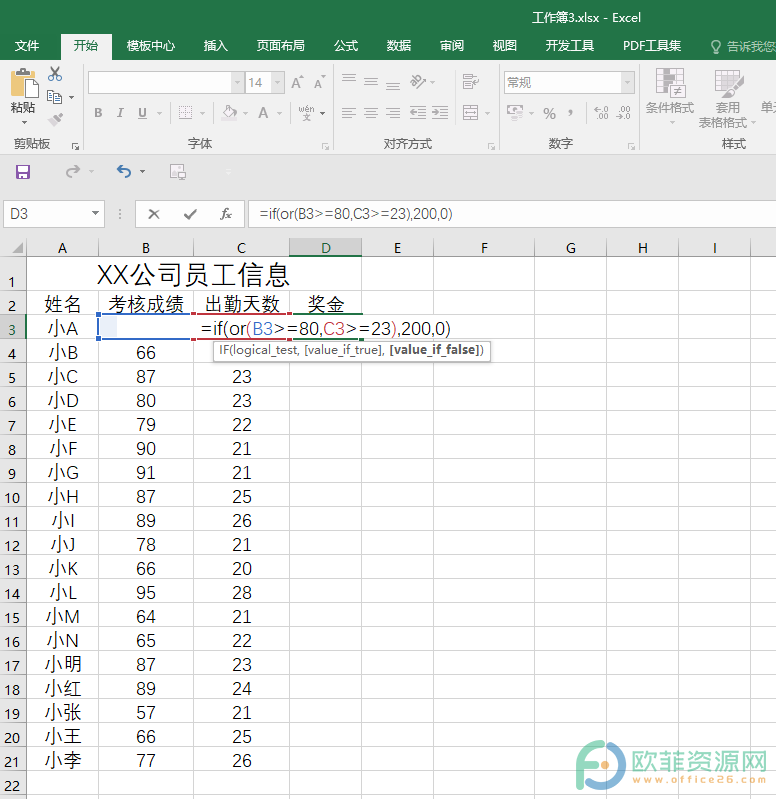Screen dimensions: 776x799
Task: Apply middle vertical alignment
Action: pos(371,81)
